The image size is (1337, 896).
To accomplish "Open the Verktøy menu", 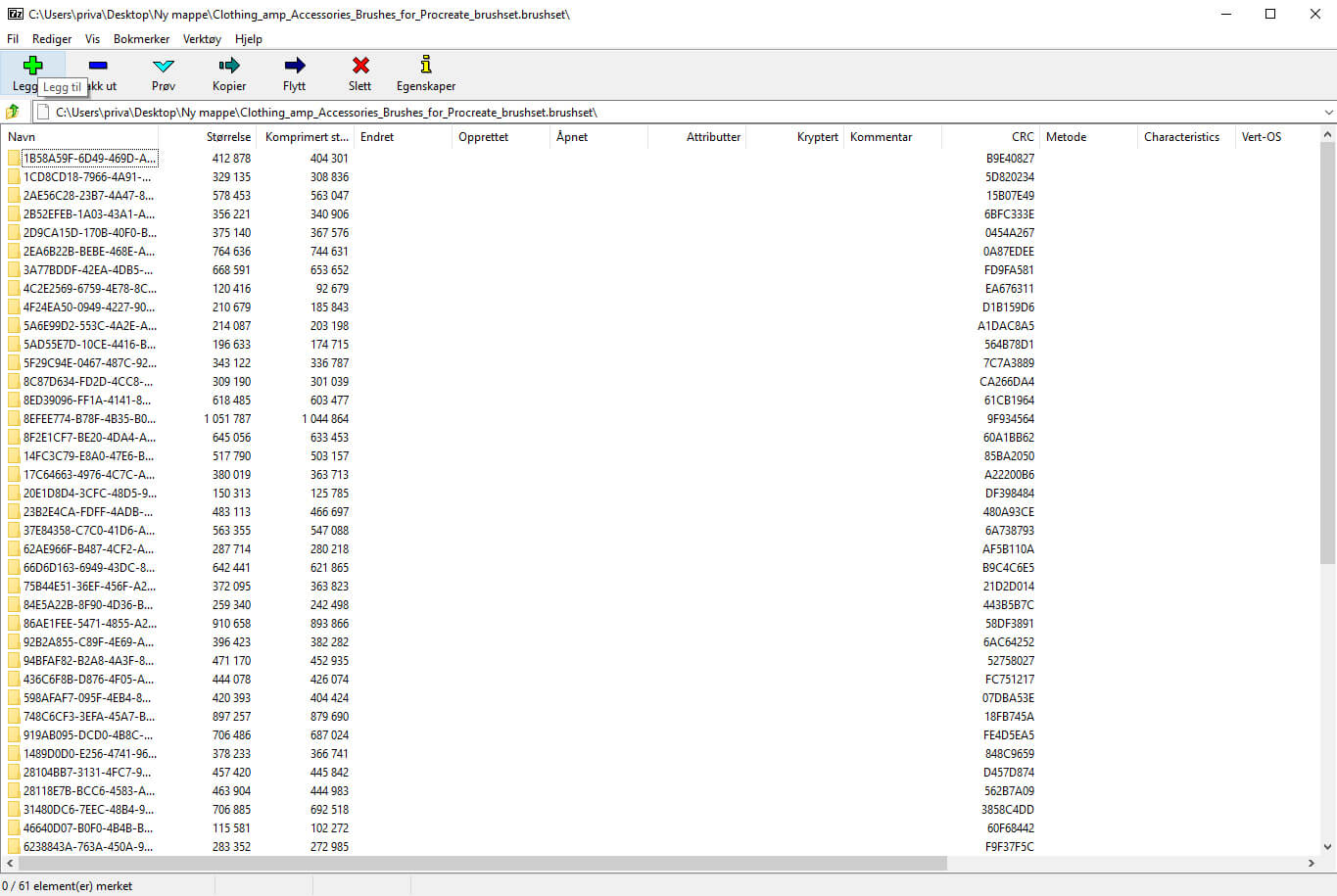I will (202, 39).
